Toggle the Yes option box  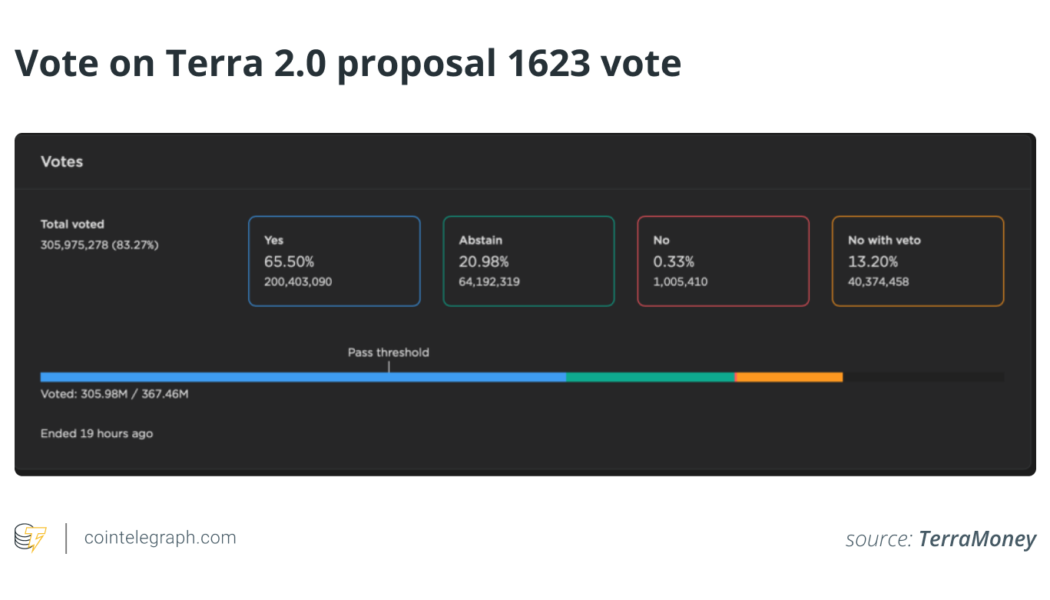(x=334, y=260)
